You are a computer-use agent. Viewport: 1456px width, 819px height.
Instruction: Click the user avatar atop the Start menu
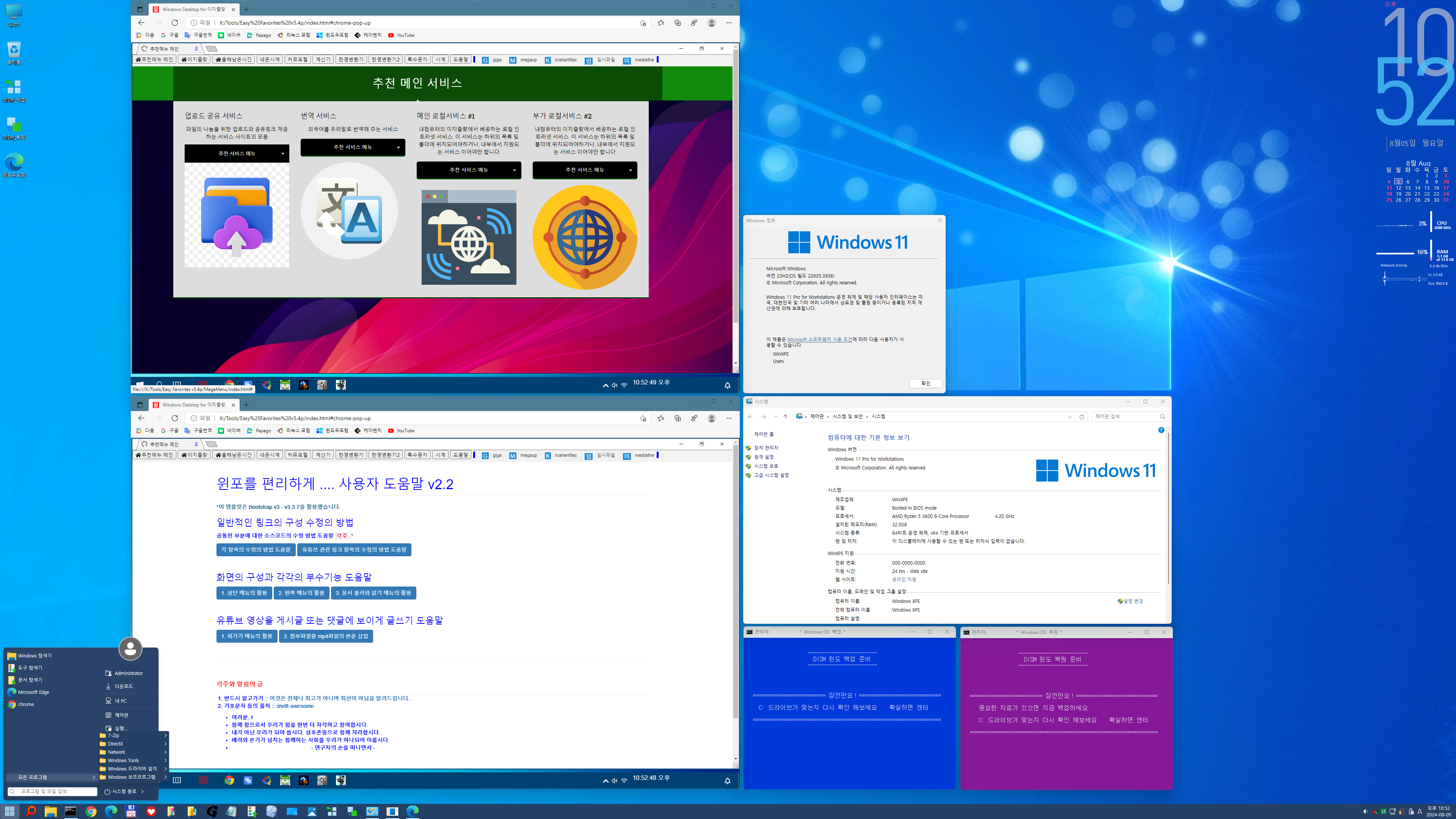pos(130,649)
